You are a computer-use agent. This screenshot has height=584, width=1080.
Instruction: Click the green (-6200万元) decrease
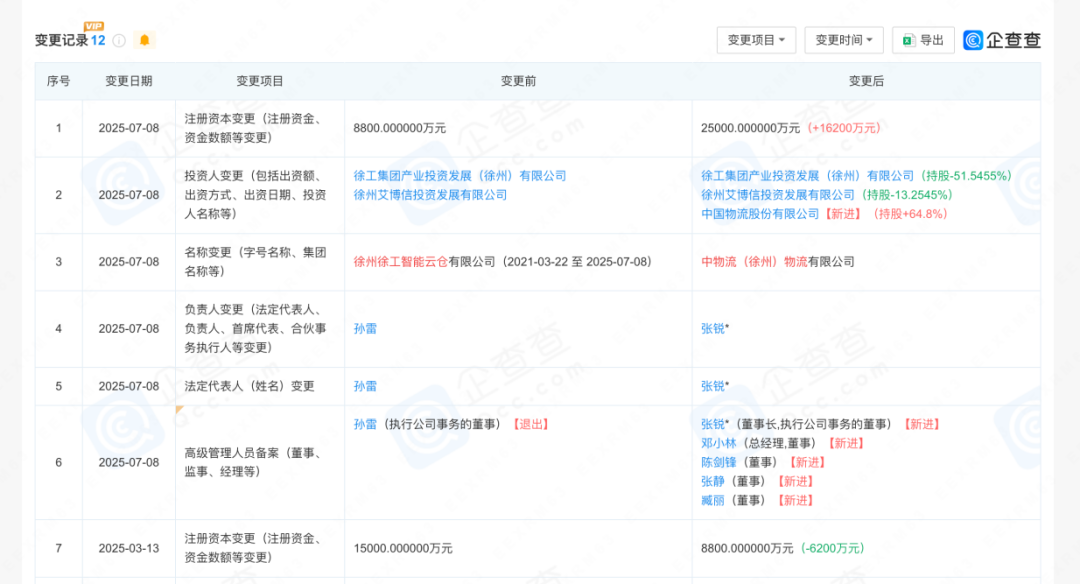click(x=832, y=548)
